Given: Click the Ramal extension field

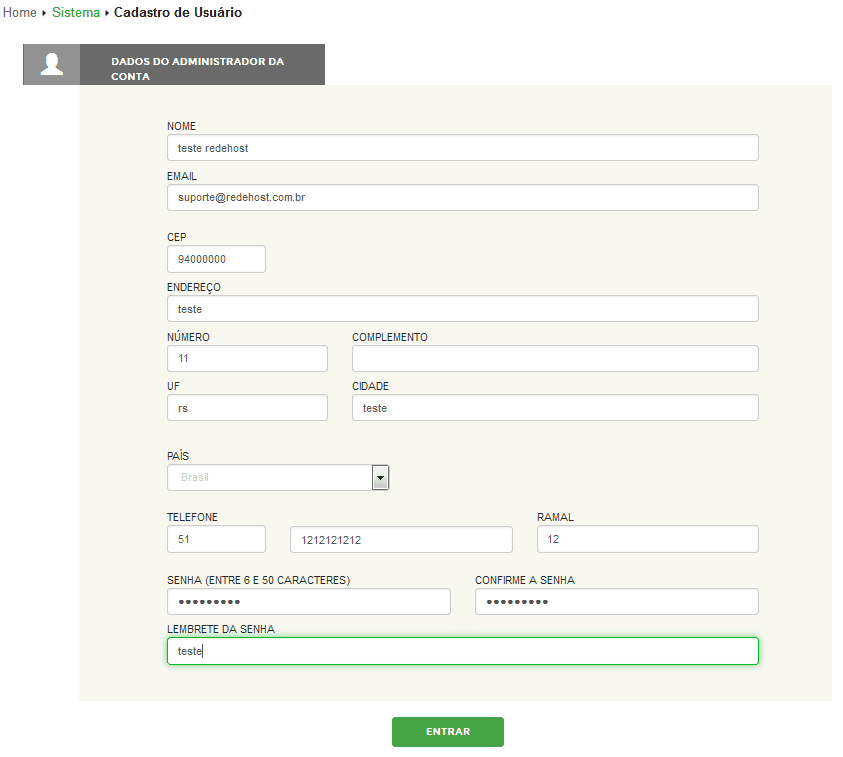Looking at the screenshot, I should pos(647,539).
